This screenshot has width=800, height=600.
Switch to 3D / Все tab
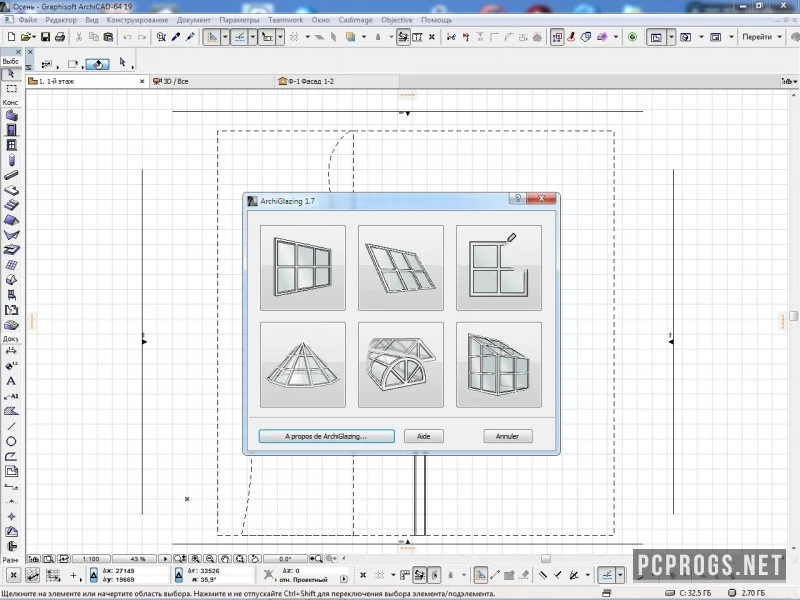coord(212,81)
